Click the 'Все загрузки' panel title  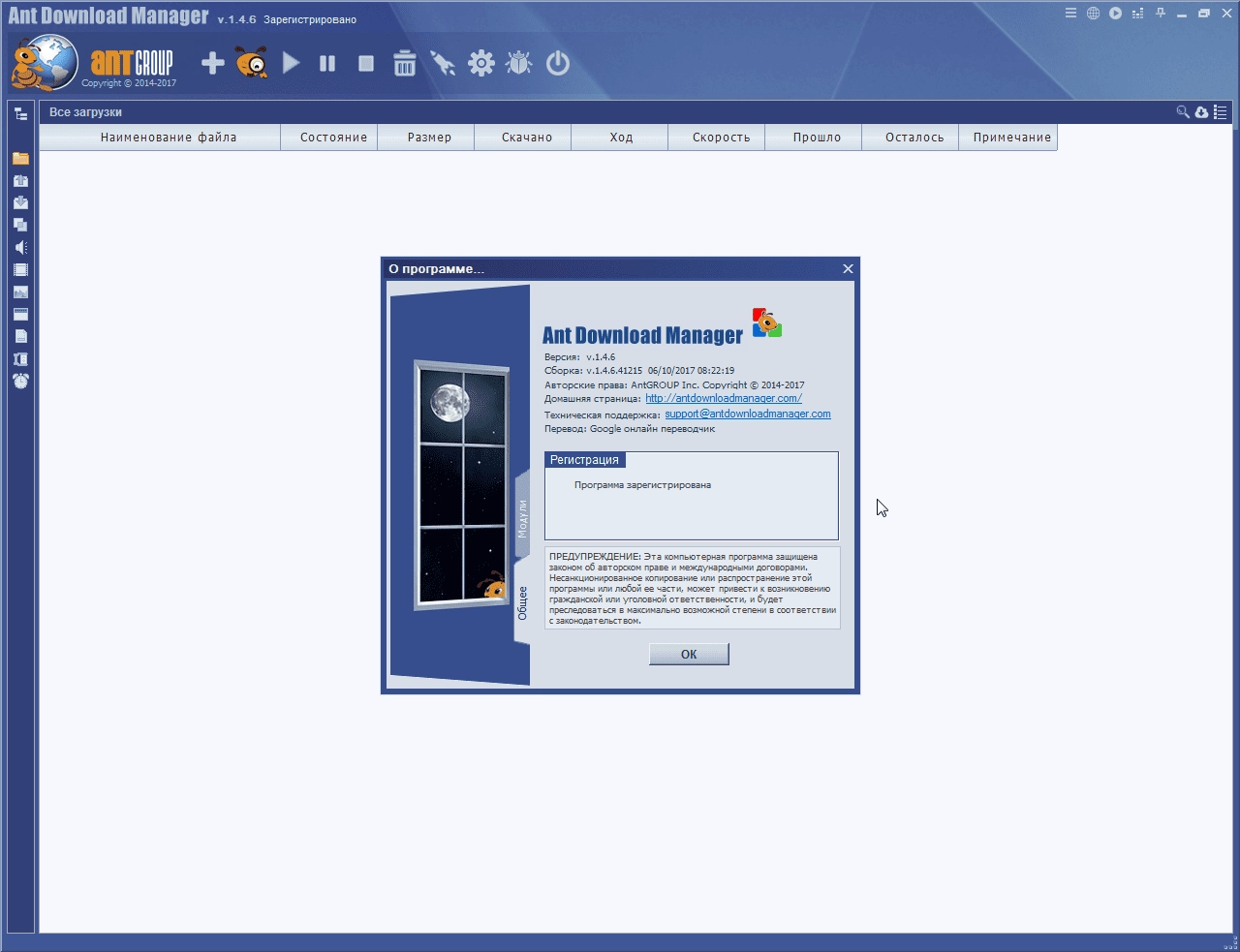[x=85, y=112]
